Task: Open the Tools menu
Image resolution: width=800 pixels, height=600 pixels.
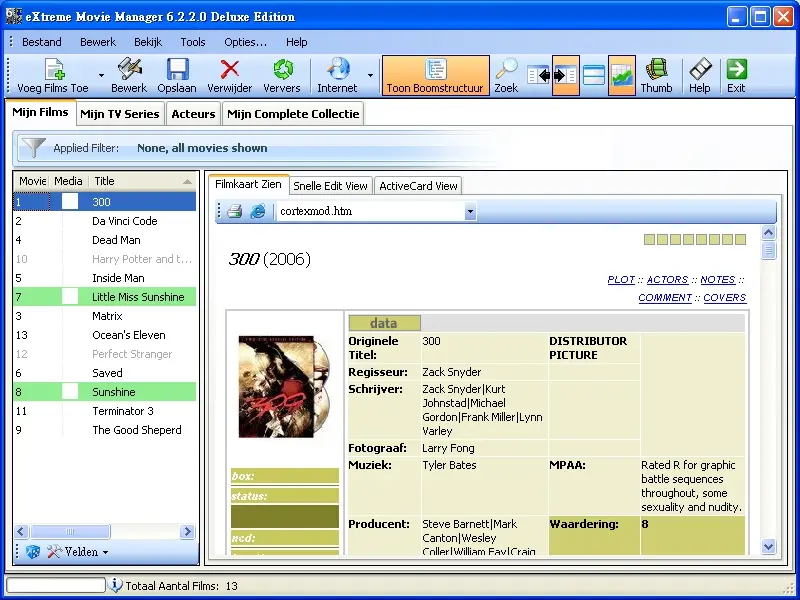Action: coord(193,42)
